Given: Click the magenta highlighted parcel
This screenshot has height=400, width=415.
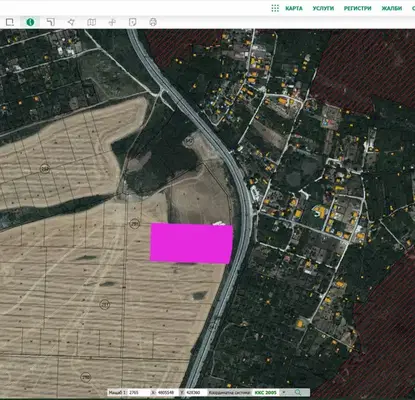Looking at the screenshot, I should point(191,243).
